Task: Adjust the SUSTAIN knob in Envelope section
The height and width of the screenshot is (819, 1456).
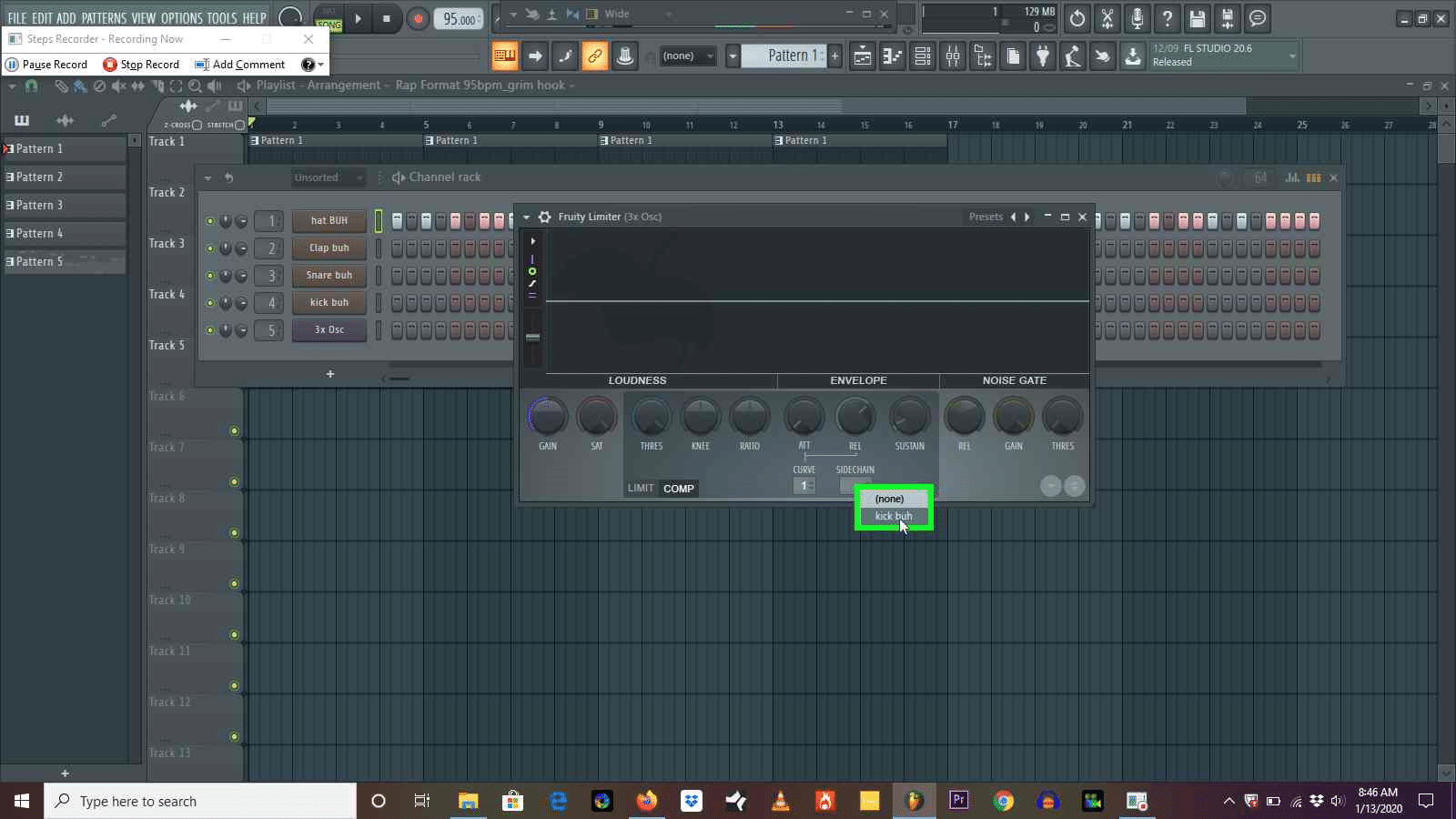Action: click(909, 418)
